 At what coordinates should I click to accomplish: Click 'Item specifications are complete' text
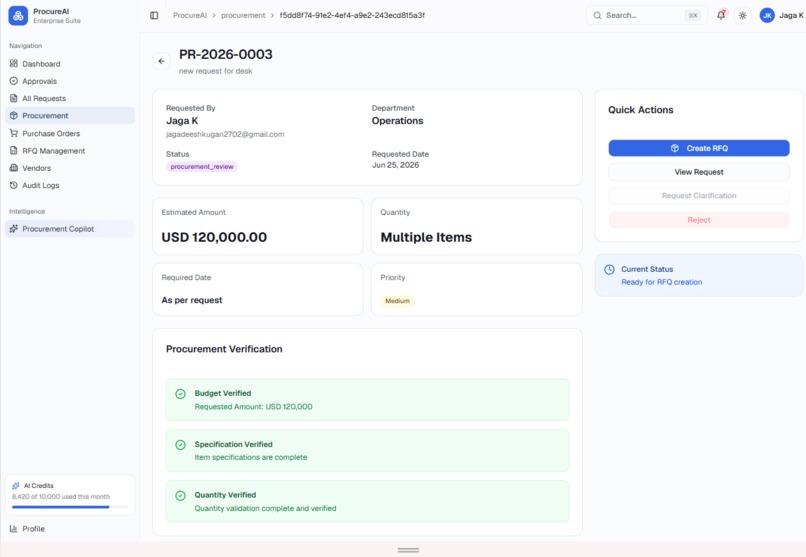pyautogui.click(x=251, y=457)
